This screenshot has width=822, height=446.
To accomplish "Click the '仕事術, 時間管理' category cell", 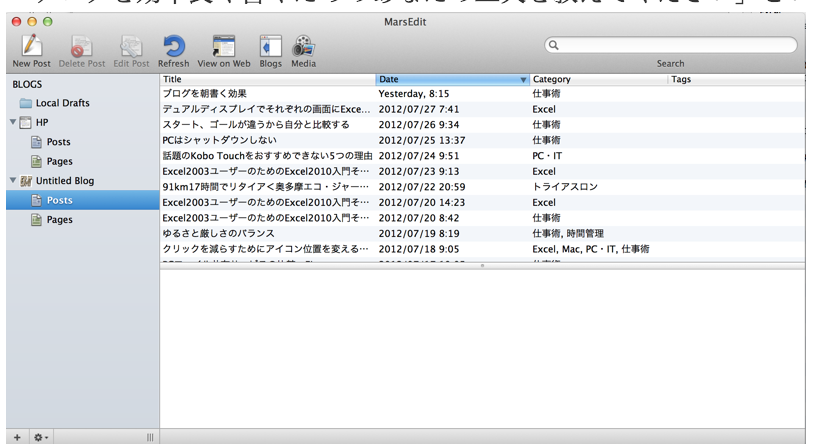I will (x=568, y=234).
